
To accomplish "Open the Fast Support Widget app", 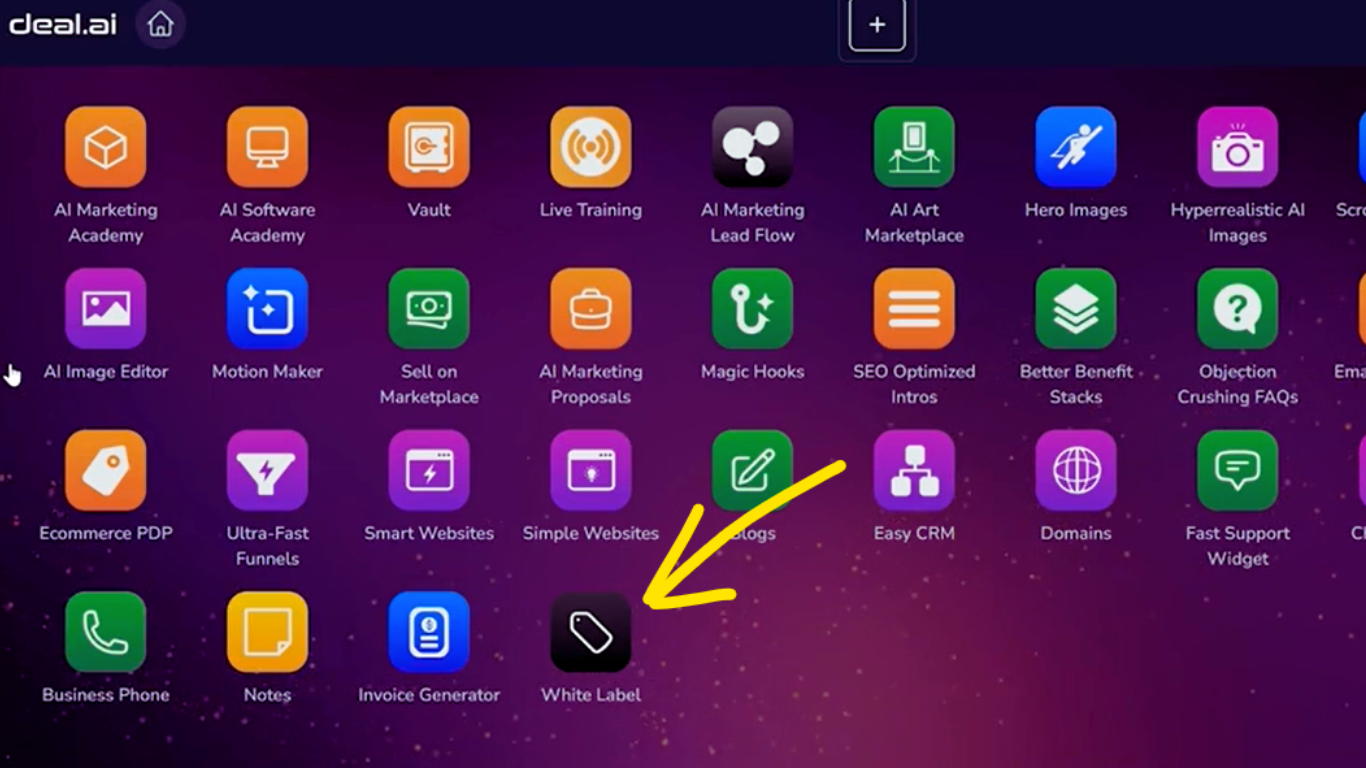I will coord(1238,471).
